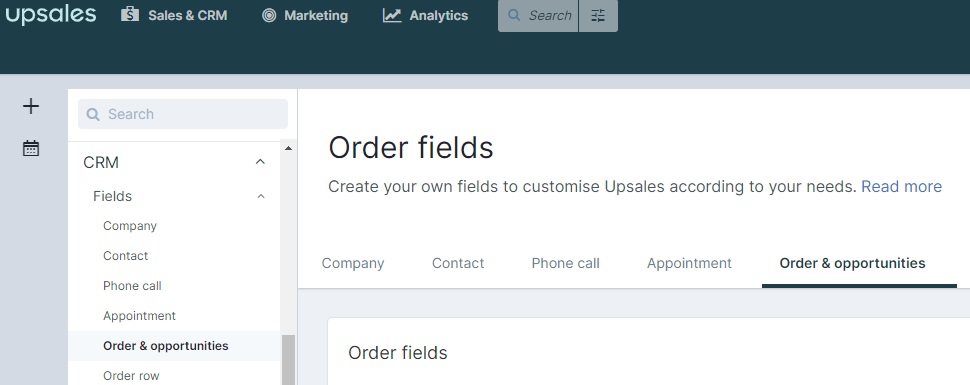The width and height of the screenshot is (970, 385).
Task: Collapse the CRM section chevron
Action: pos(260,162)
